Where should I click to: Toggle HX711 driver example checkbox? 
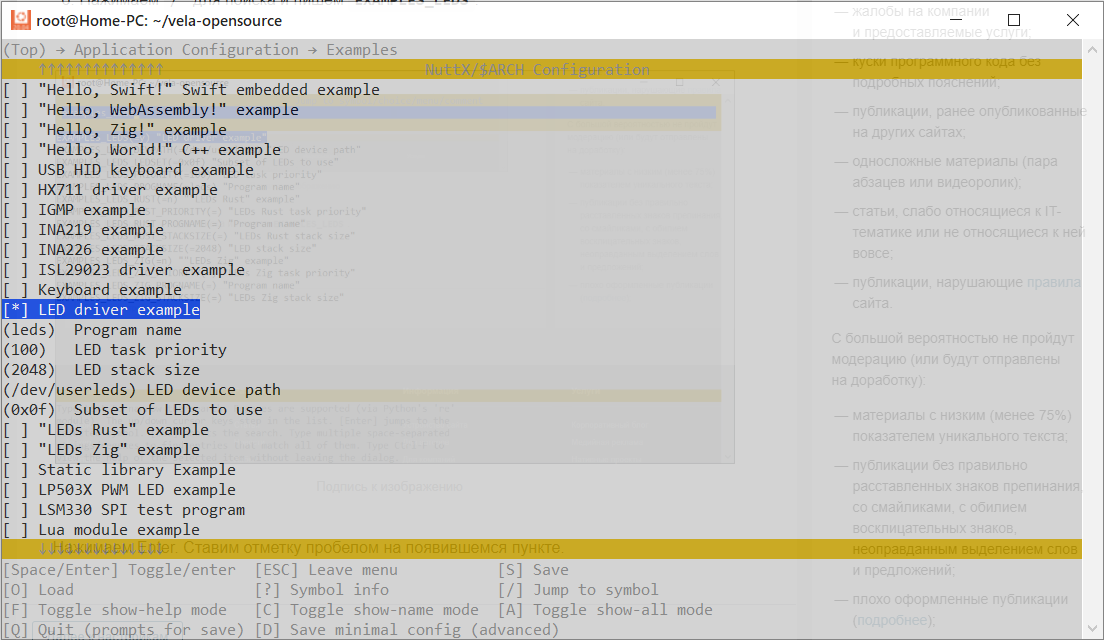15,190
